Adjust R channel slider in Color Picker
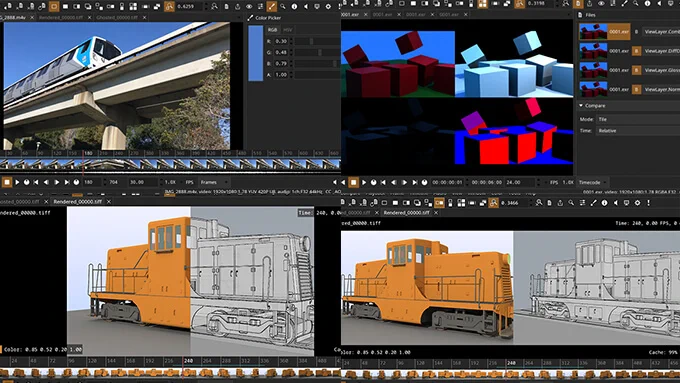 pyautogui.click(x=317, y=41)
